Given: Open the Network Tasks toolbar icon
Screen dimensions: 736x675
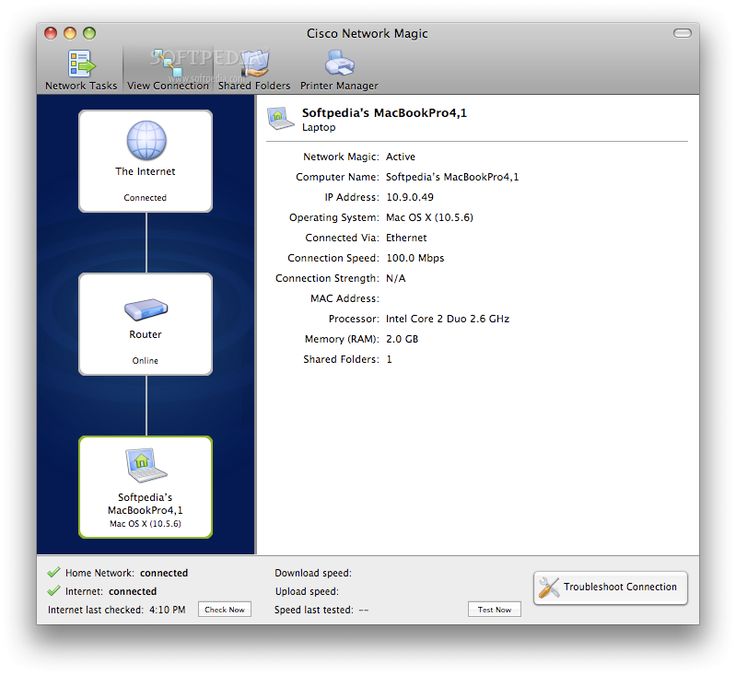Looking at the screenshot, I should [x=81, y=64].
